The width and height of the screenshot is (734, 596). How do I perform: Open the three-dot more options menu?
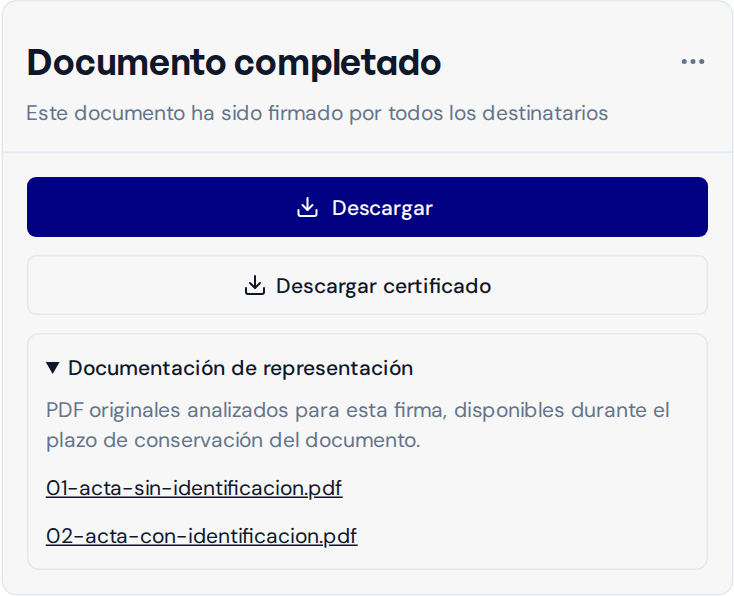[x=692, y=62]
